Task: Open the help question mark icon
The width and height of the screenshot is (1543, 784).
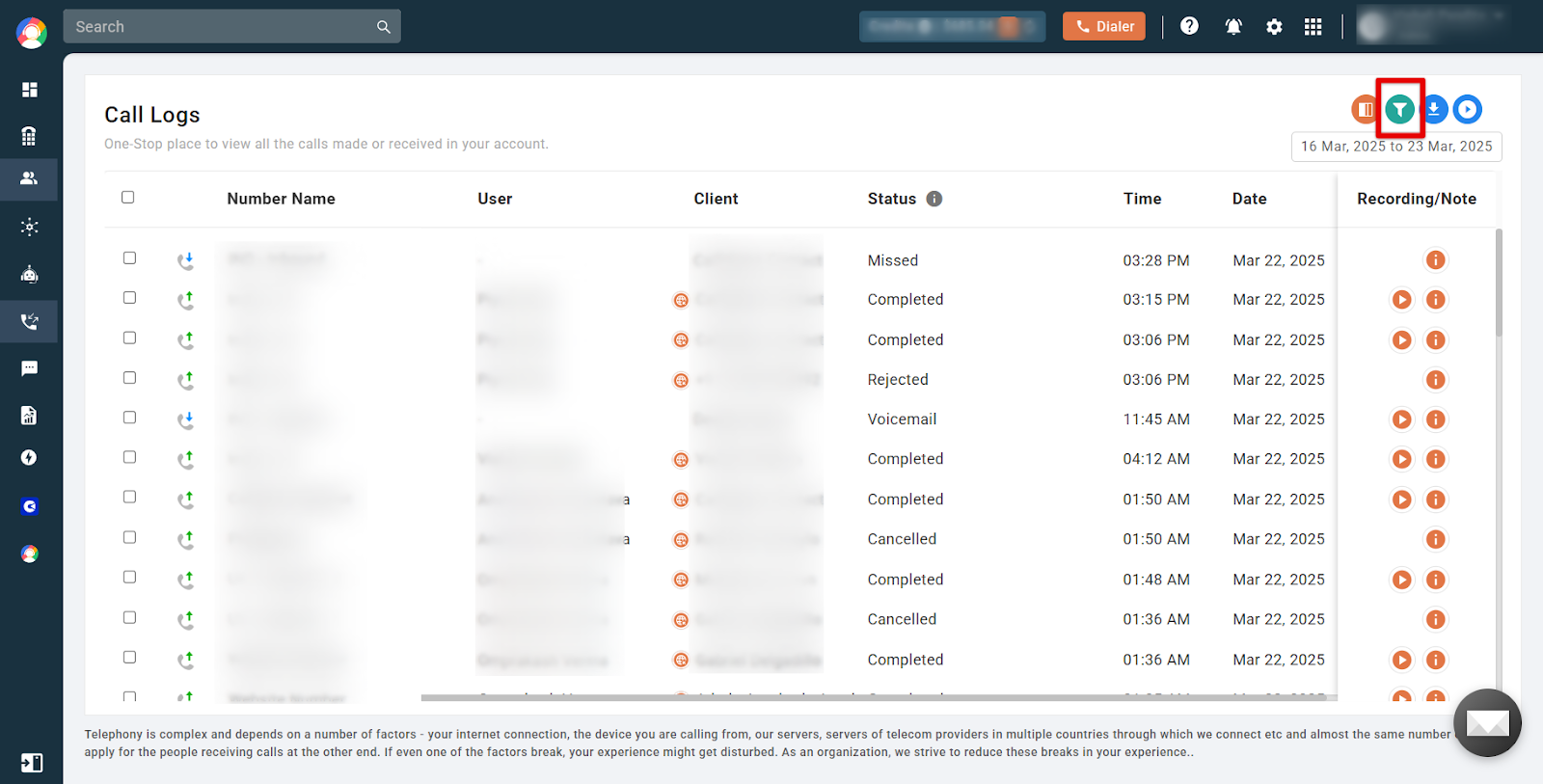Action: [1189, 26]
